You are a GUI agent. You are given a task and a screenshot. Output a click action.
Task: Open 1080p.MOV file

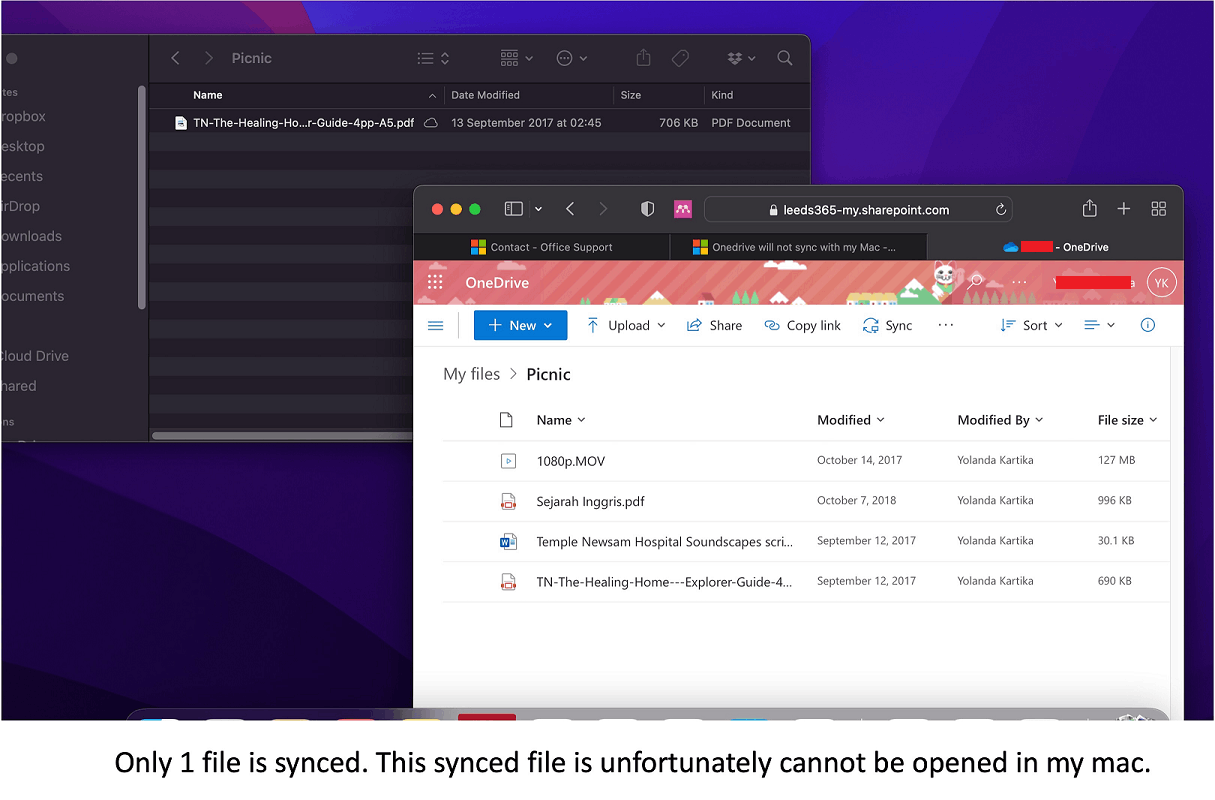(571, 461)
